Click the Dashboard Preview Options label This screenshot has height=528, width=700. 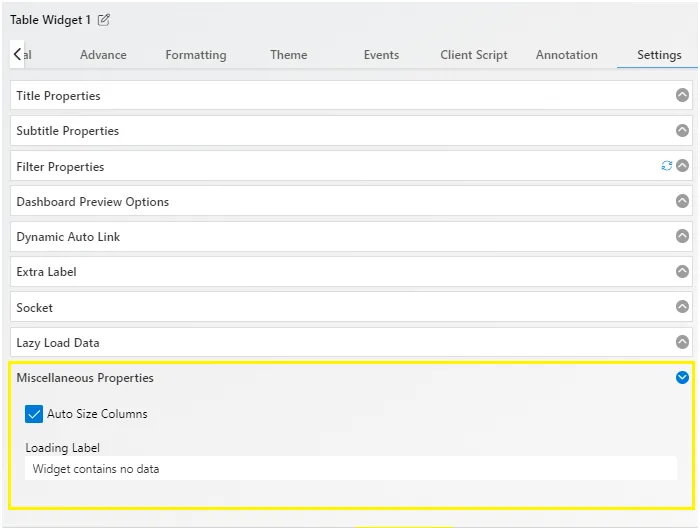pyautogui.click(x=93, y=202)
